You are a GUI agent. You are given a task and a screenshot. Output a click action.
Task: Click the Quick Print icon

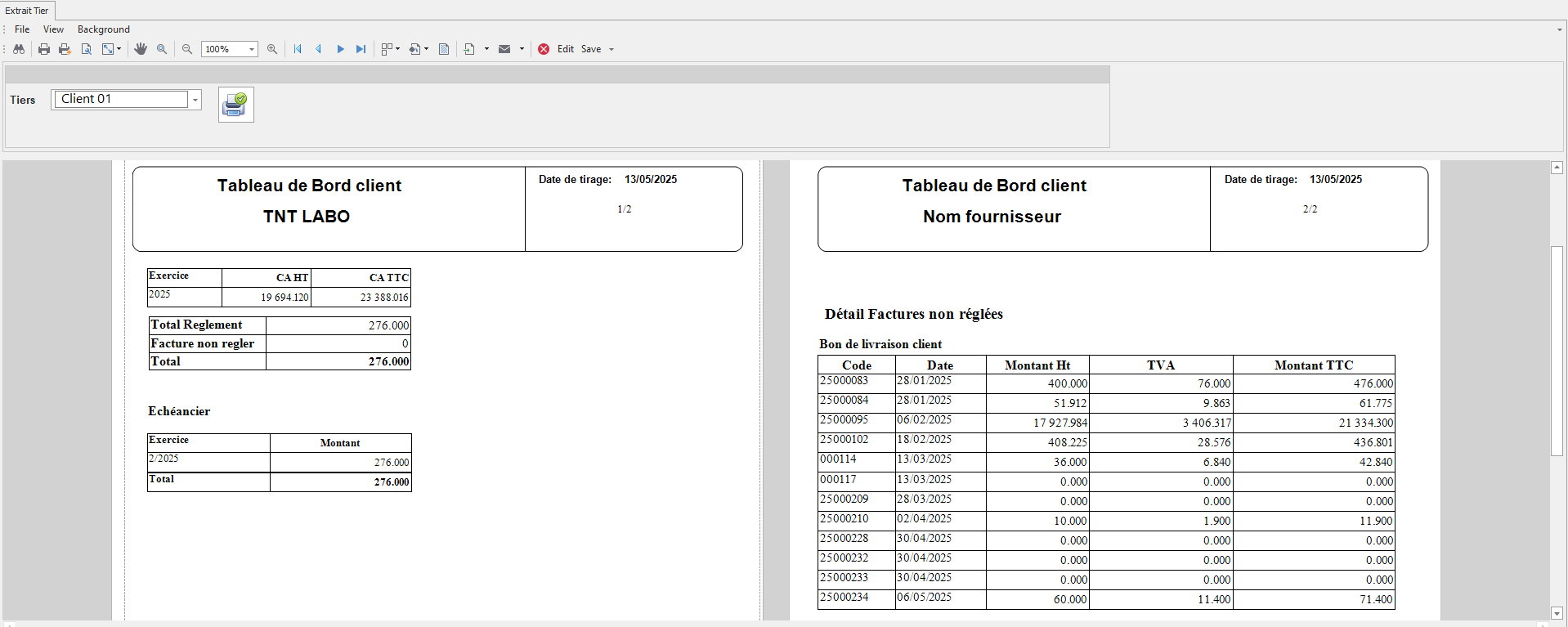tap(65, 49)
